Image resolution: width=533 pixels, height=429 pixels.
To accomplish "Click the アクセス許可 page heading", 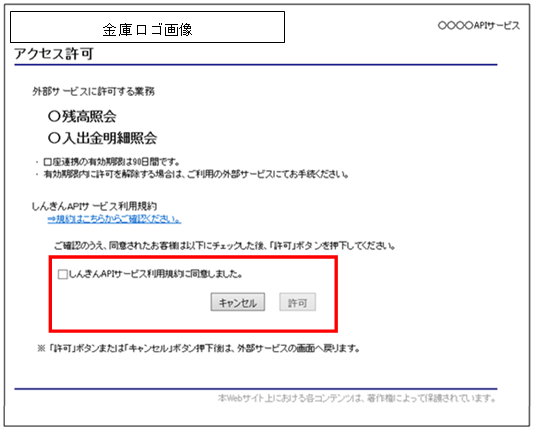I will (x=54, y=54).
